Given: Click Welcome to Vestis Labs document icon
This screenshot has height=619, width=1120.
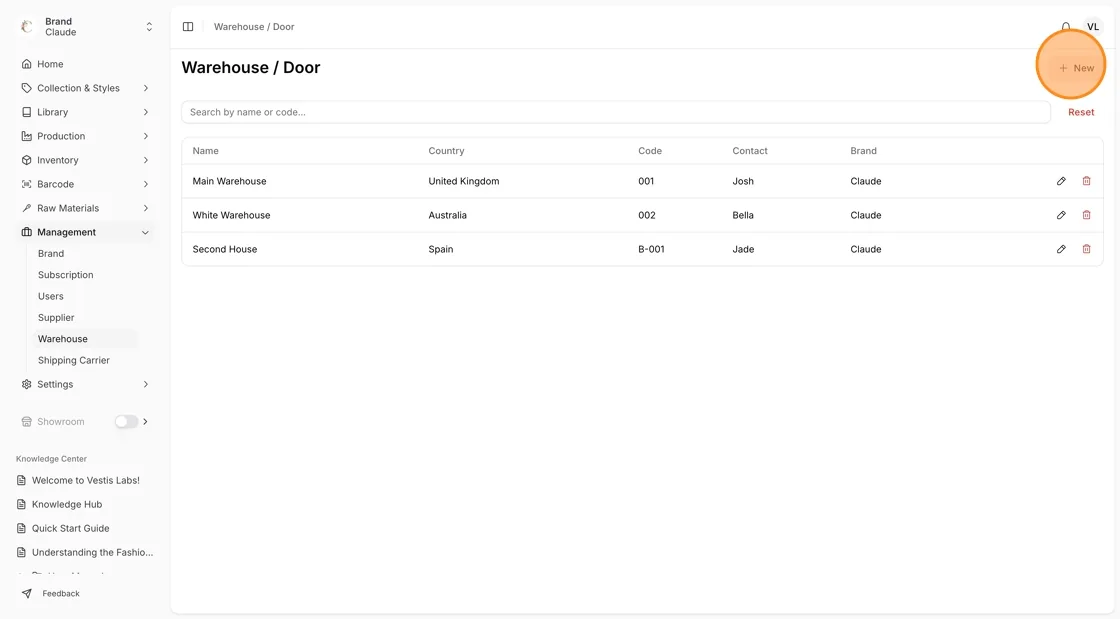Looking at the screenshot, I should pos(21,480).
